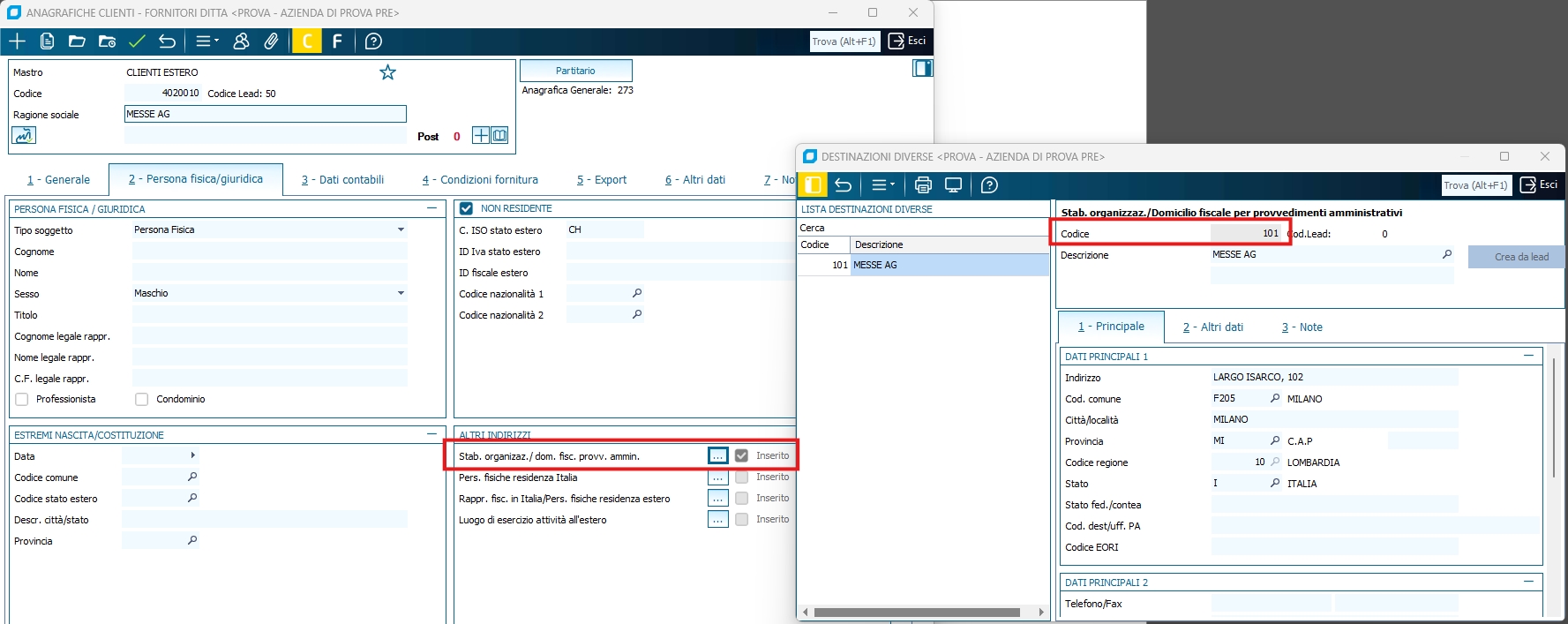1568x624 pixels.
Task: Search Codice stato estero lookup icon
Action: pyautogui.click(x=192, y=498)
